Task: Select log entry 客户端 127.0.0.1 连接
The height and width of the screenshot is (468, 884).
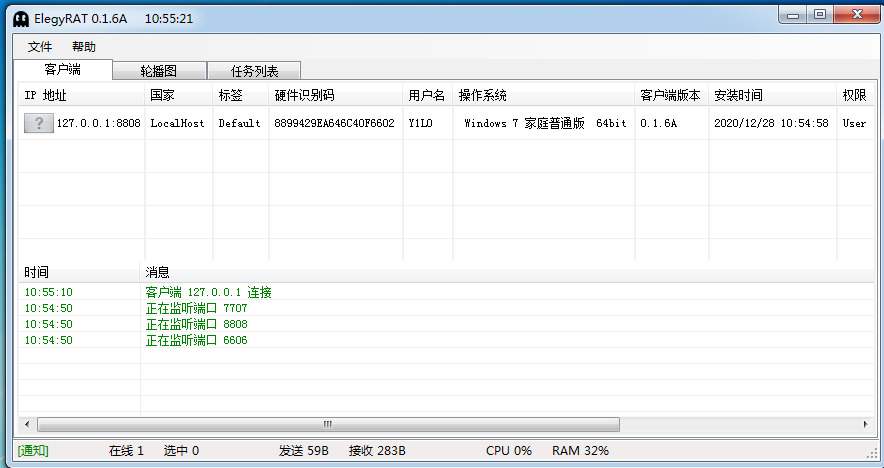Action: click(209, 292)
